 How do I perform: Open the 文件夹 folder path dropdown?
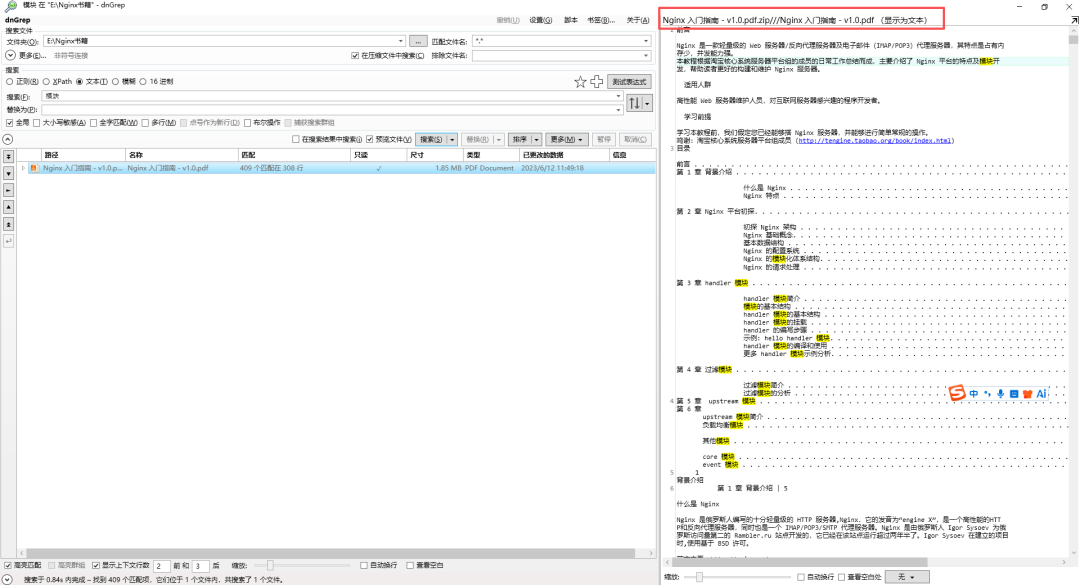(x=400, y=41)
